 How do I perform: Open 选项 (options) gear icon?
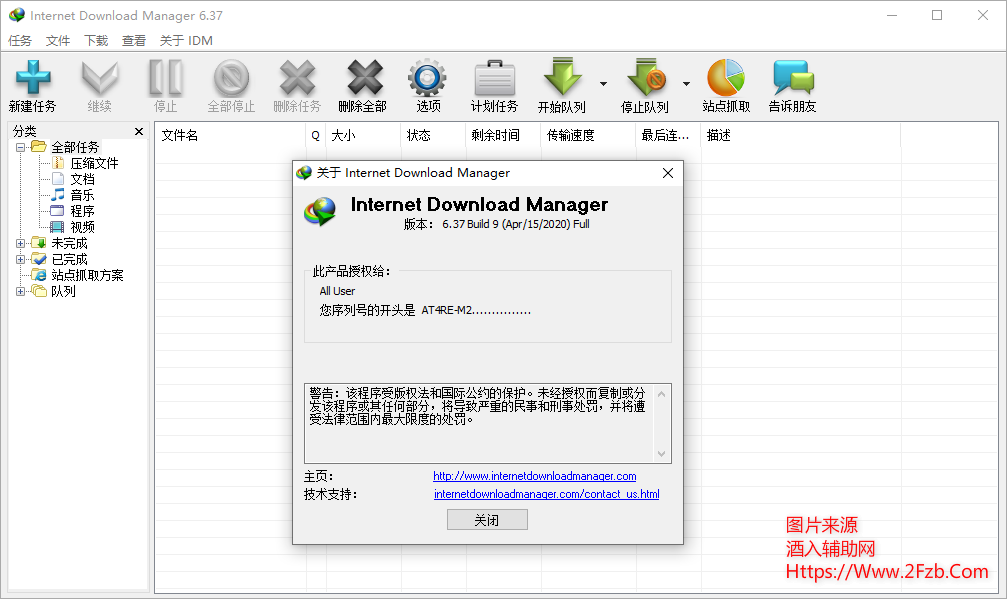(x=428, y=79)
